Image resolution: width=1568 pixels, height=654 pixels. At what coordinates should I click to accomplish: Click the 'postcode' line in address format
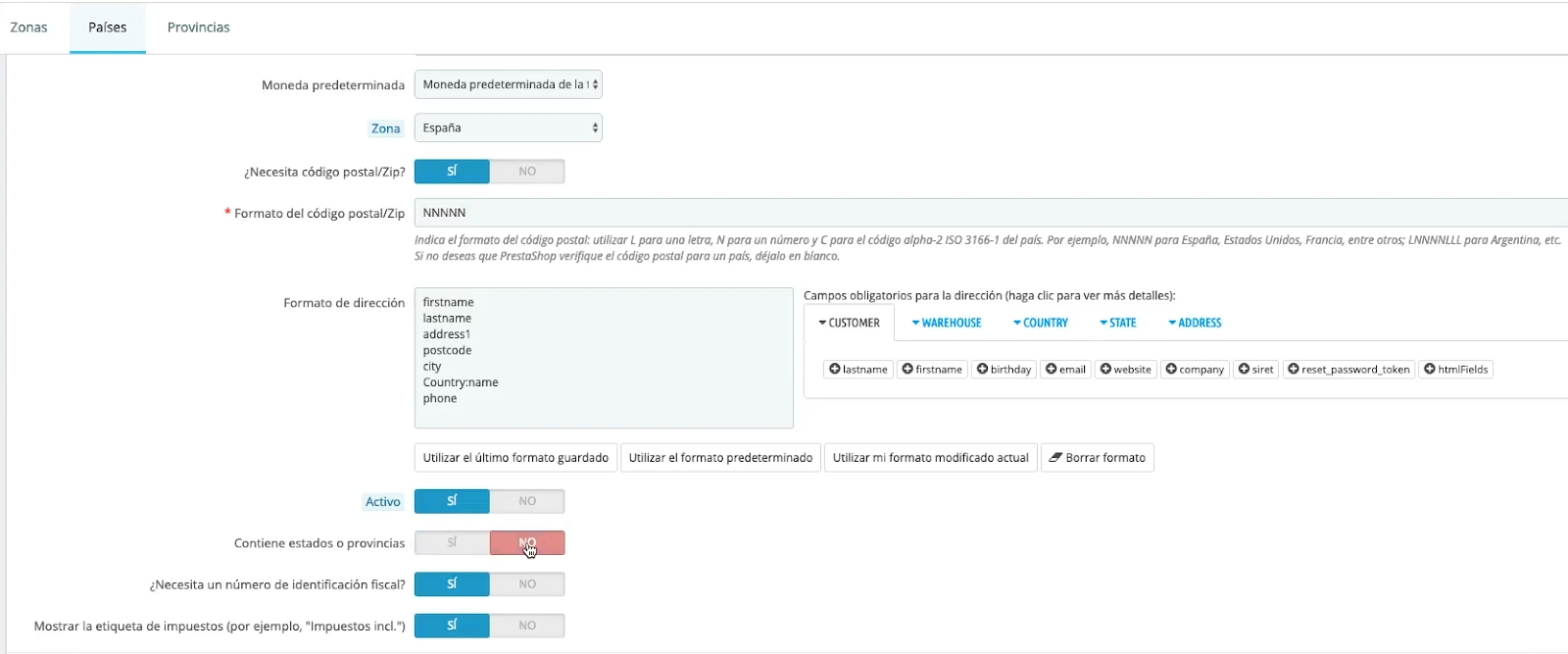pos(447,350)
